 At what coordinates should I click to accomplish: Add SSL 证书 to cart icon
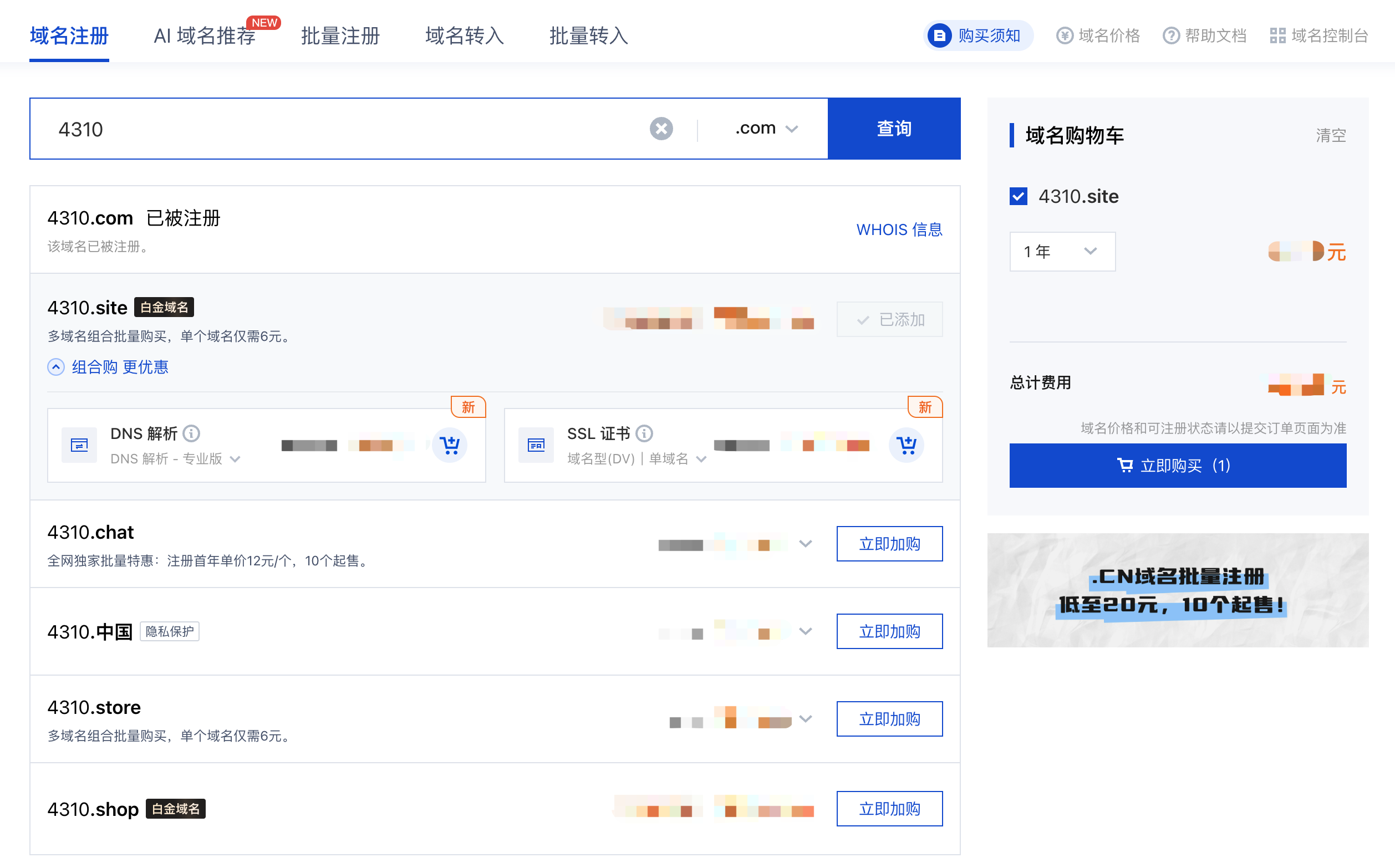(906, 445)
